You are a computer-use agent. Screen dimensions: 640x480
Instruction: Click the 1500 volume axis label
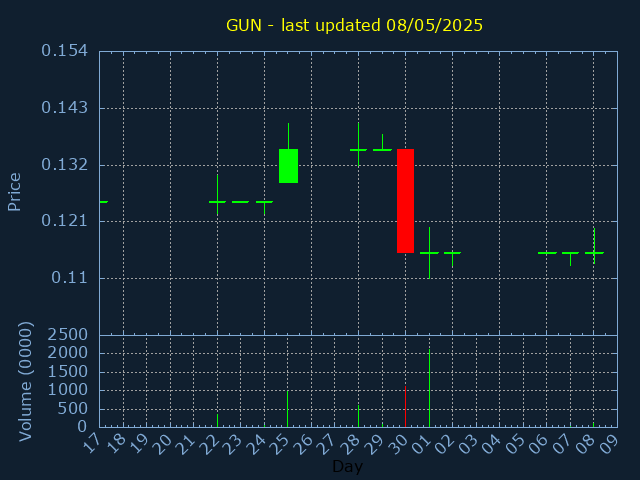68,372
